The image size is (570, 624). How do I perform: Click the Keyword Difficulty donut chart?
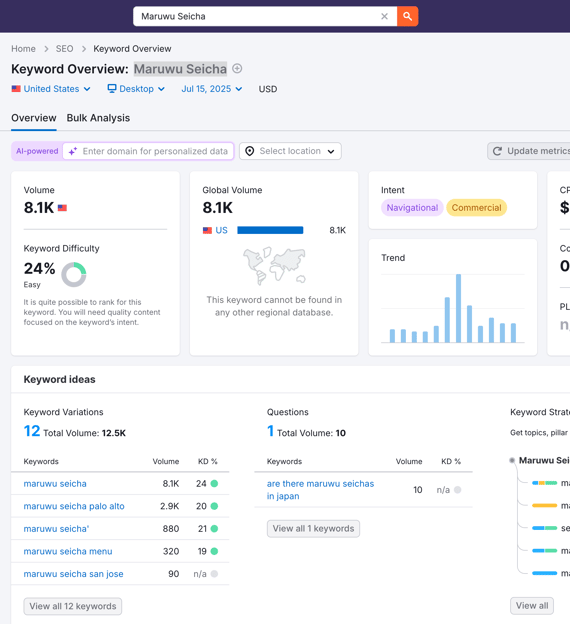(x=74, y=275)
